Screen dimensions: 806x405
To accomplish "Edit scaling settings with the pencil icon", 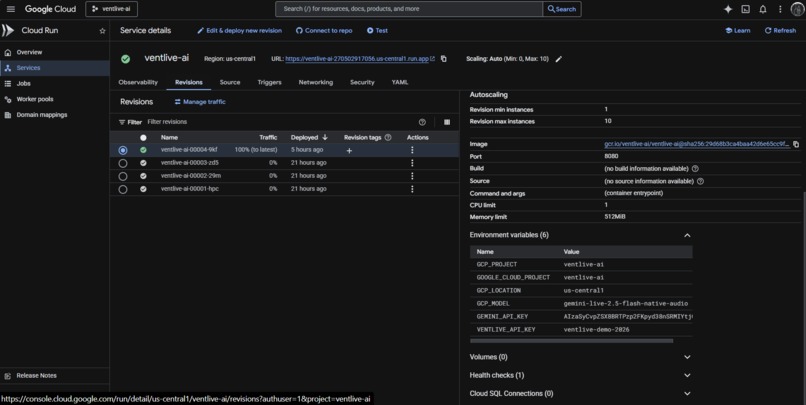I will coord(559,59).
